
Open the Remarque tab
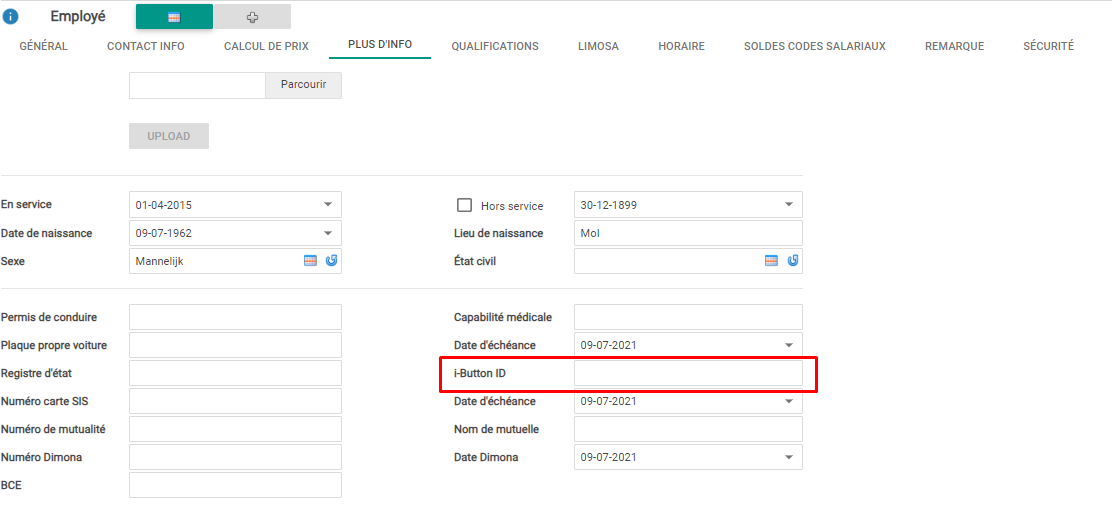coord(955,46)
